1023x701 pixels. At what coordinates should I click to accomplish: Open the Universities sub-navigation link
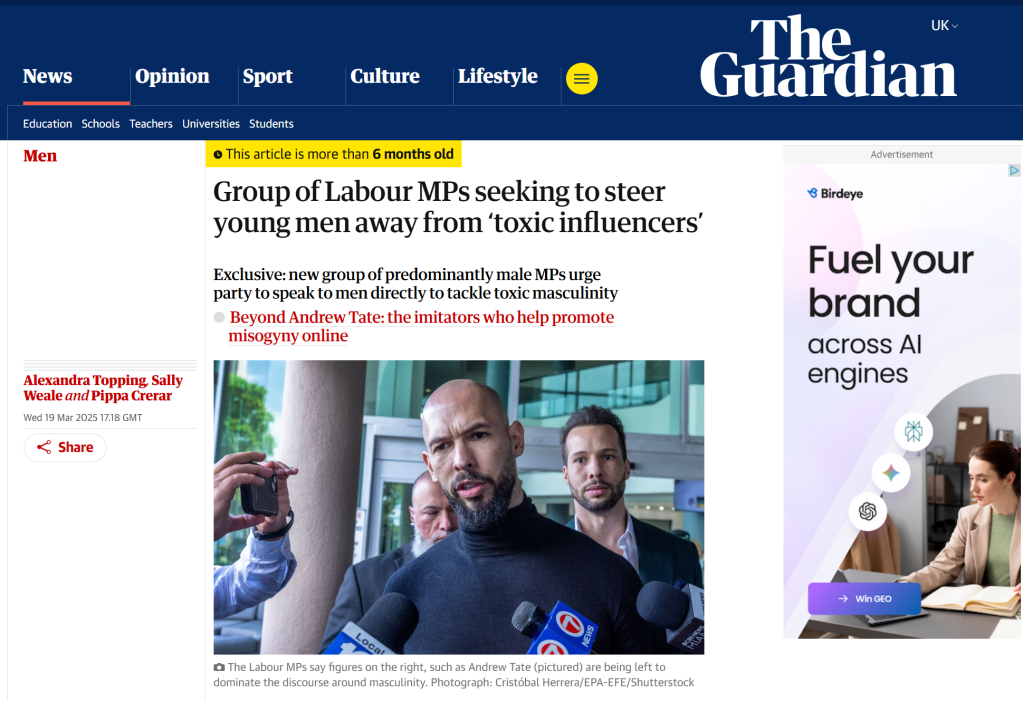211,123
